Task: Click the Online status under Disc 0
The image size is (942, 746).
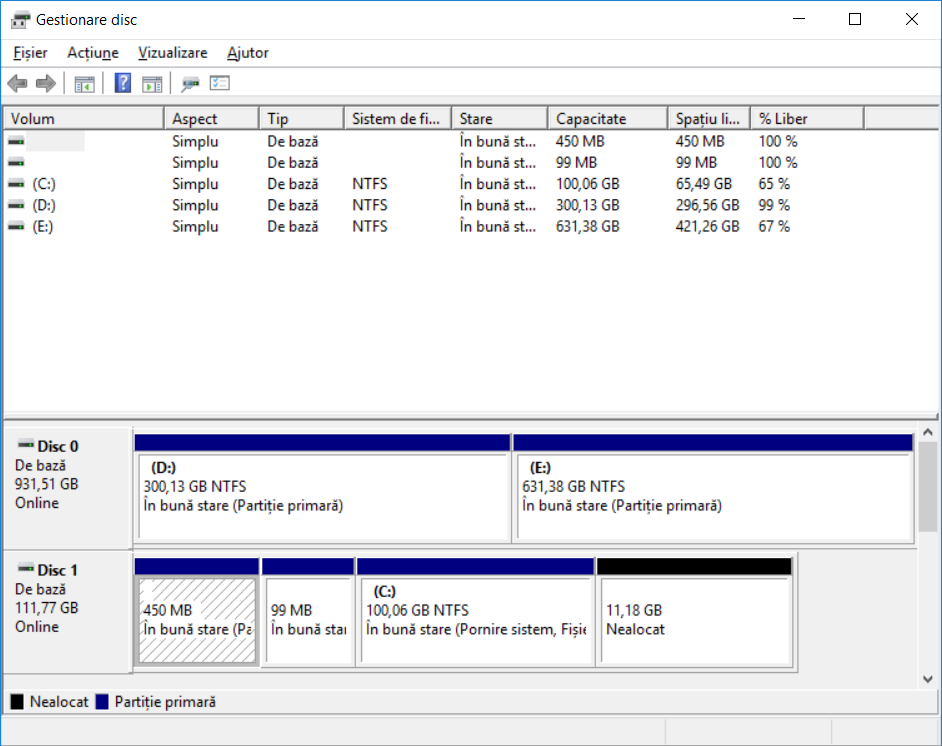Action: pos(37,503)
